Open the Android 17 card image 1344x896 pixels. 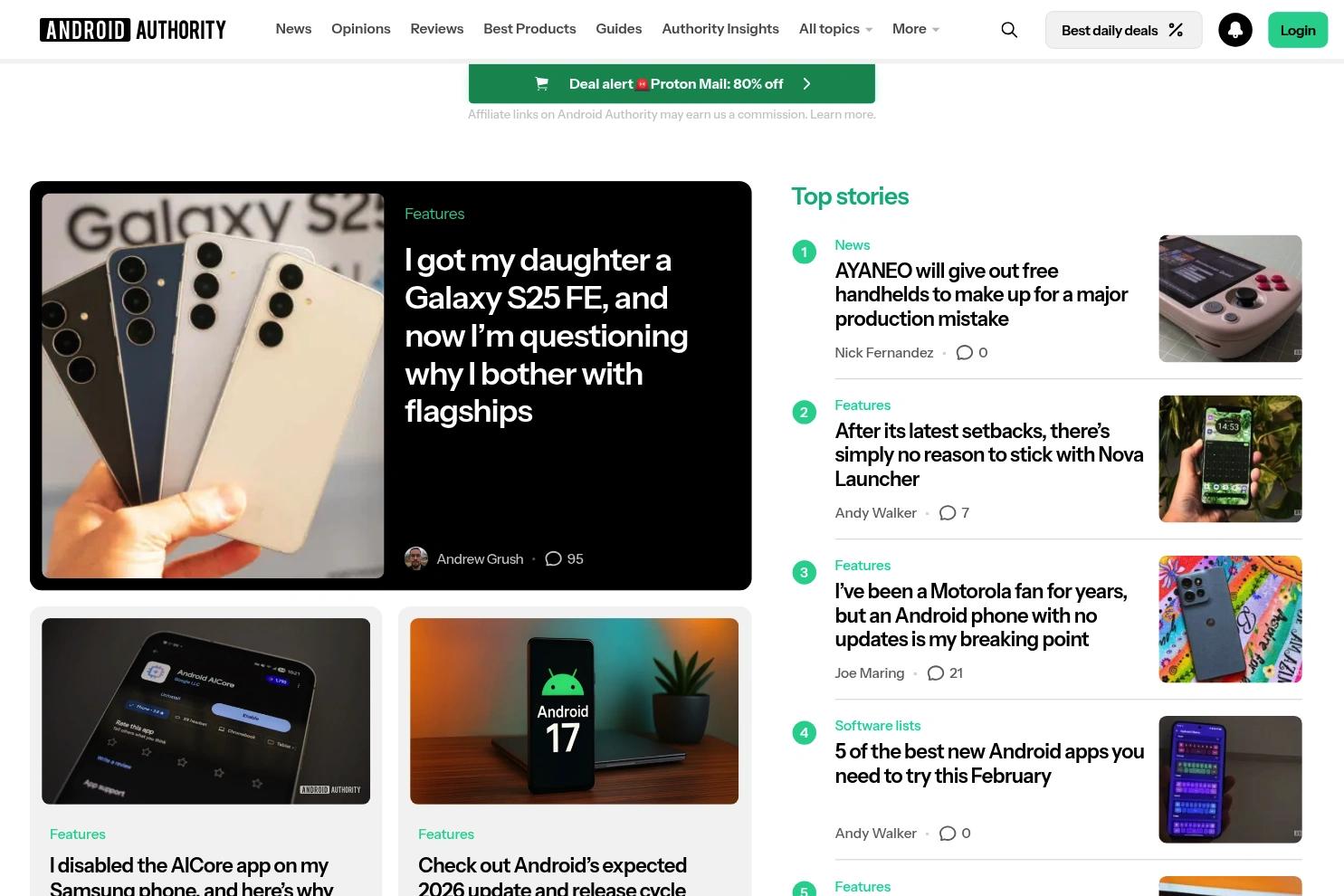click(574, 711)
